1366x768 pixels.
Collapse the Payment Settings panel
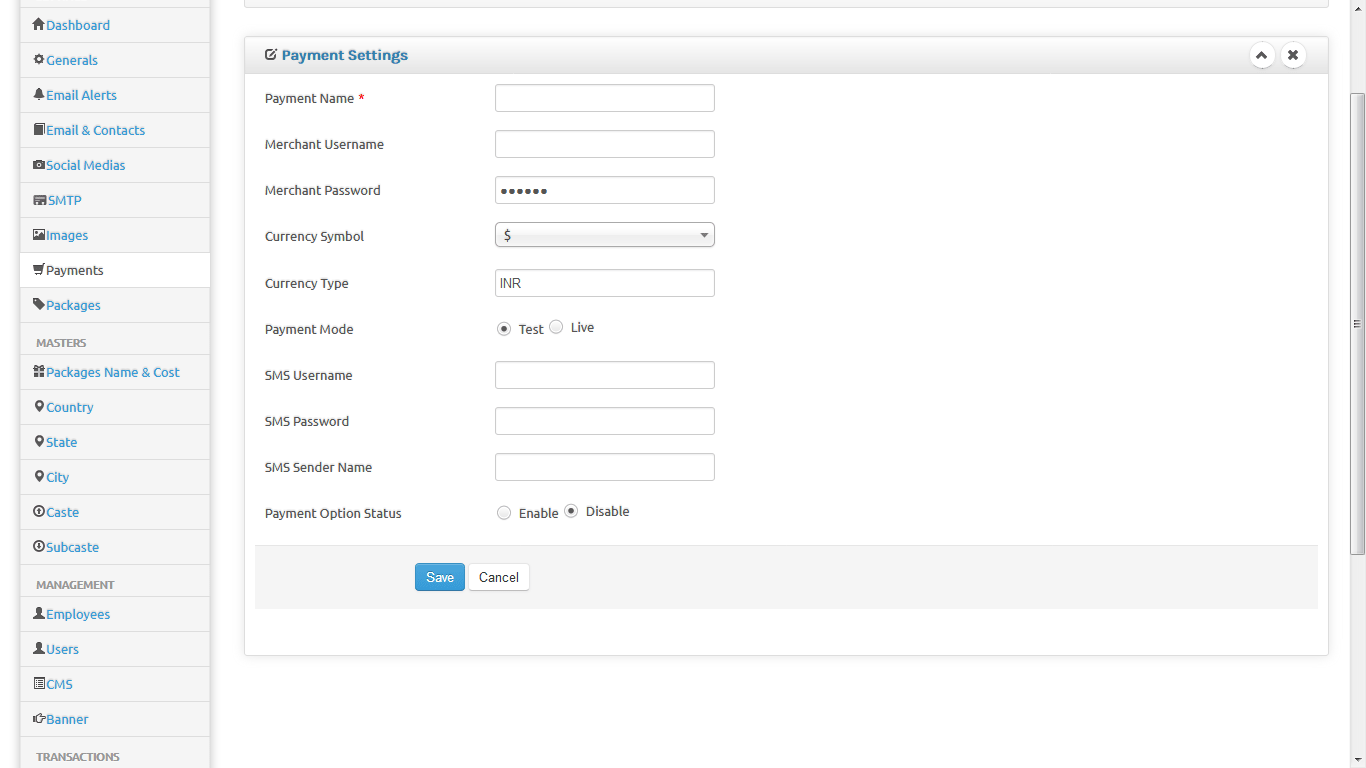tap(1262, 55)
